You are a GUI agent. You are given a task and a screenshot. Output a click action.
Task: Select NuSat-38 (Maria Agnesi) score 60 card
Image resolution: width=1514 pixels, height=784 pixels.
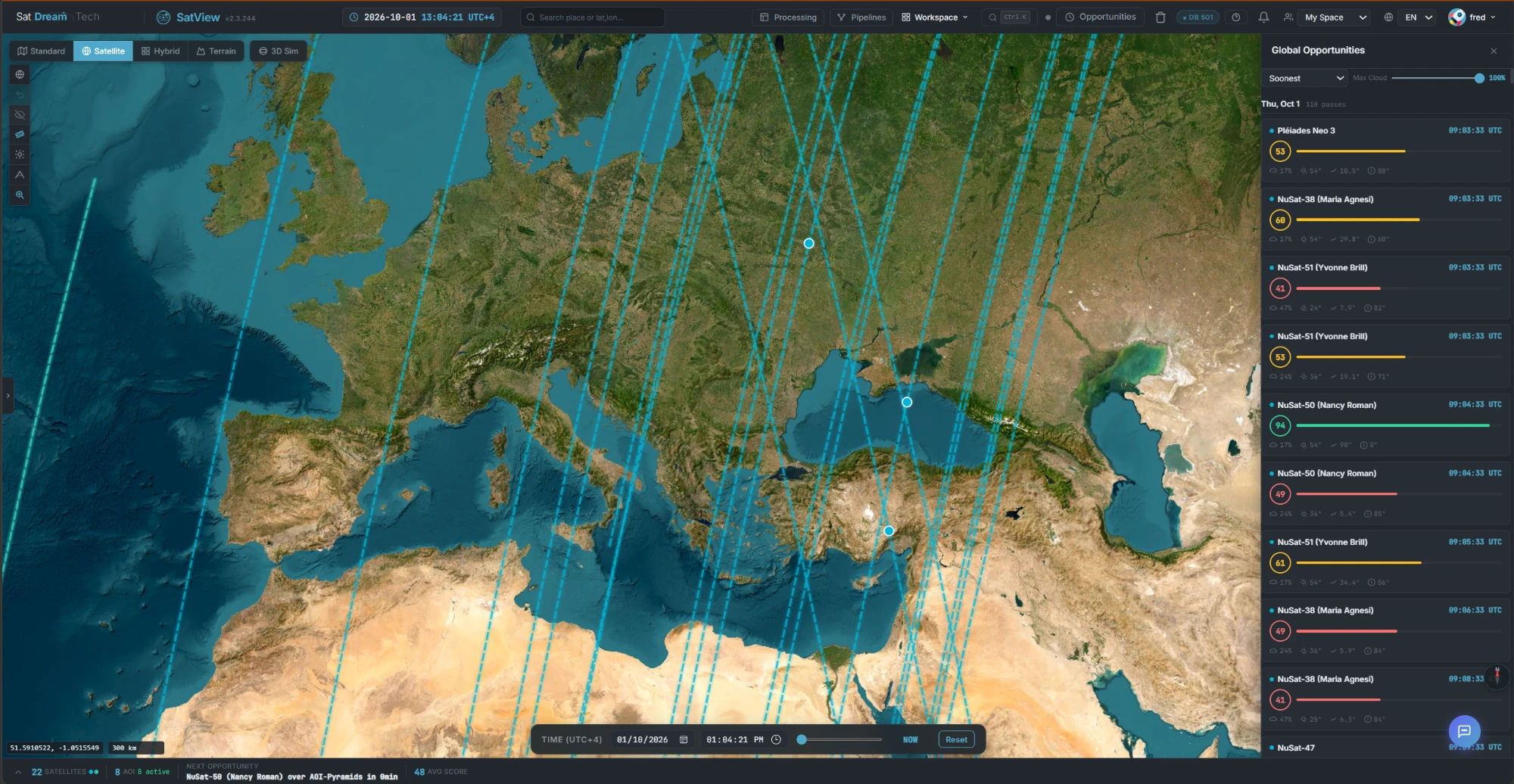[1385, 219]
